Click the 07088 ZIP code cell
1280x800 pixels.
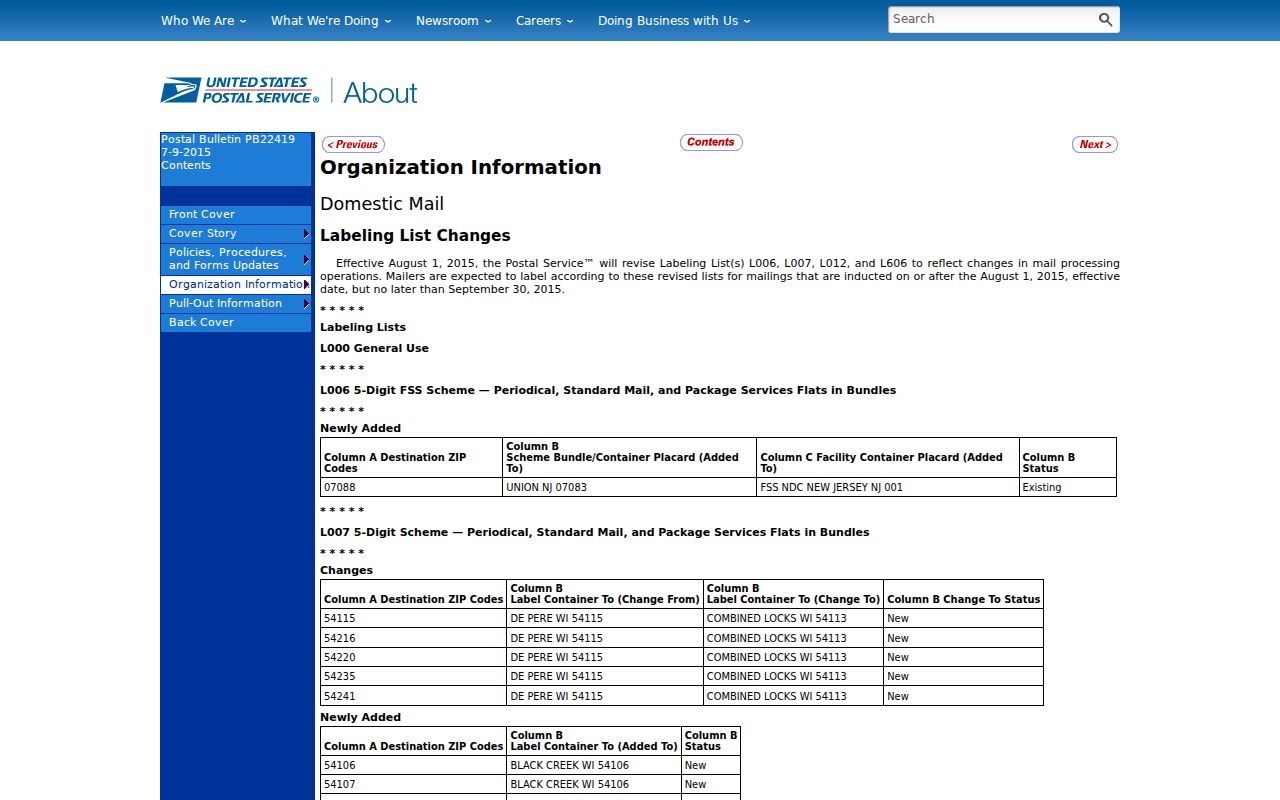[411, 487]
